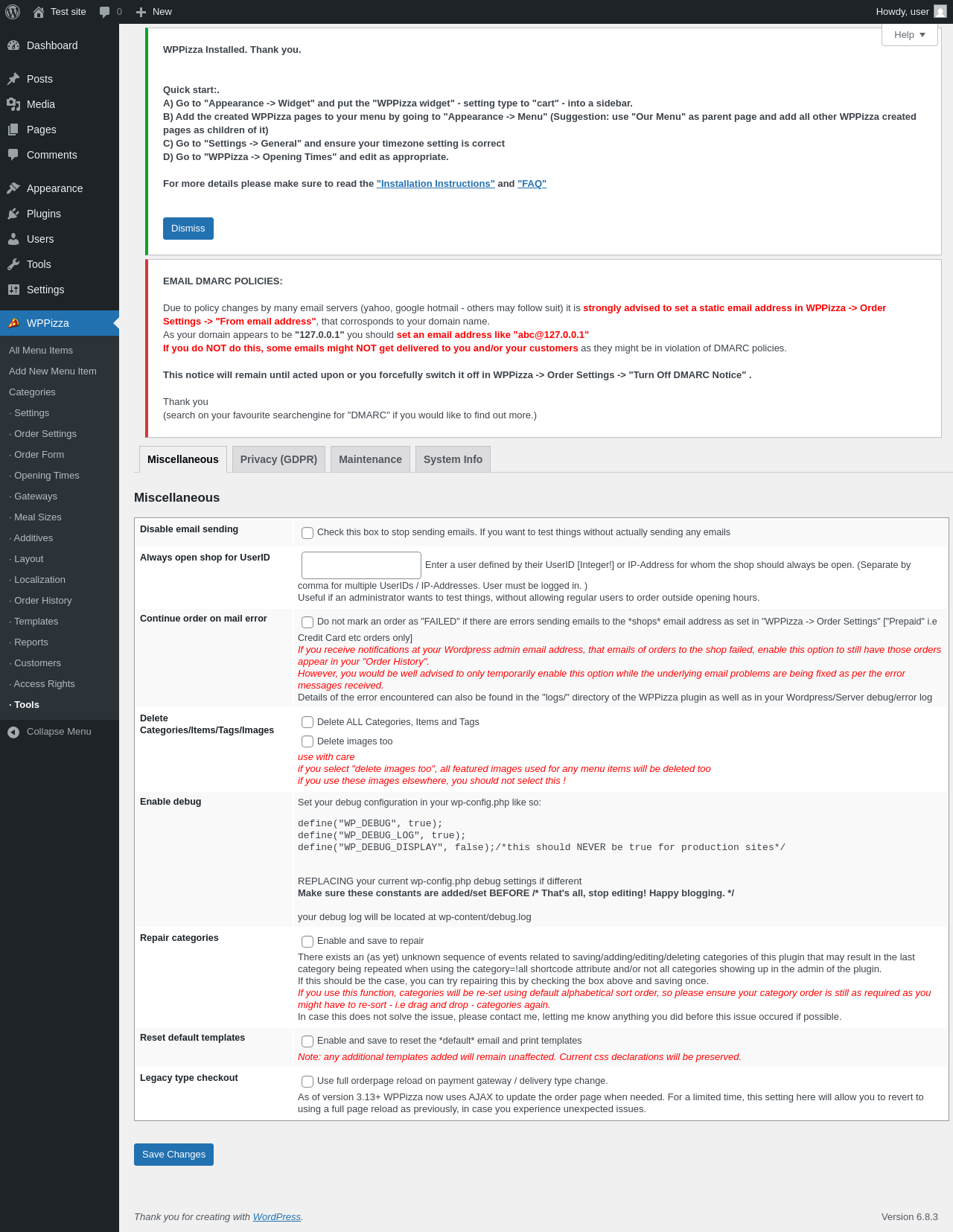Click the Test site home icon
The width and height of the screenshot is (953, 1232).
(39, 12)
